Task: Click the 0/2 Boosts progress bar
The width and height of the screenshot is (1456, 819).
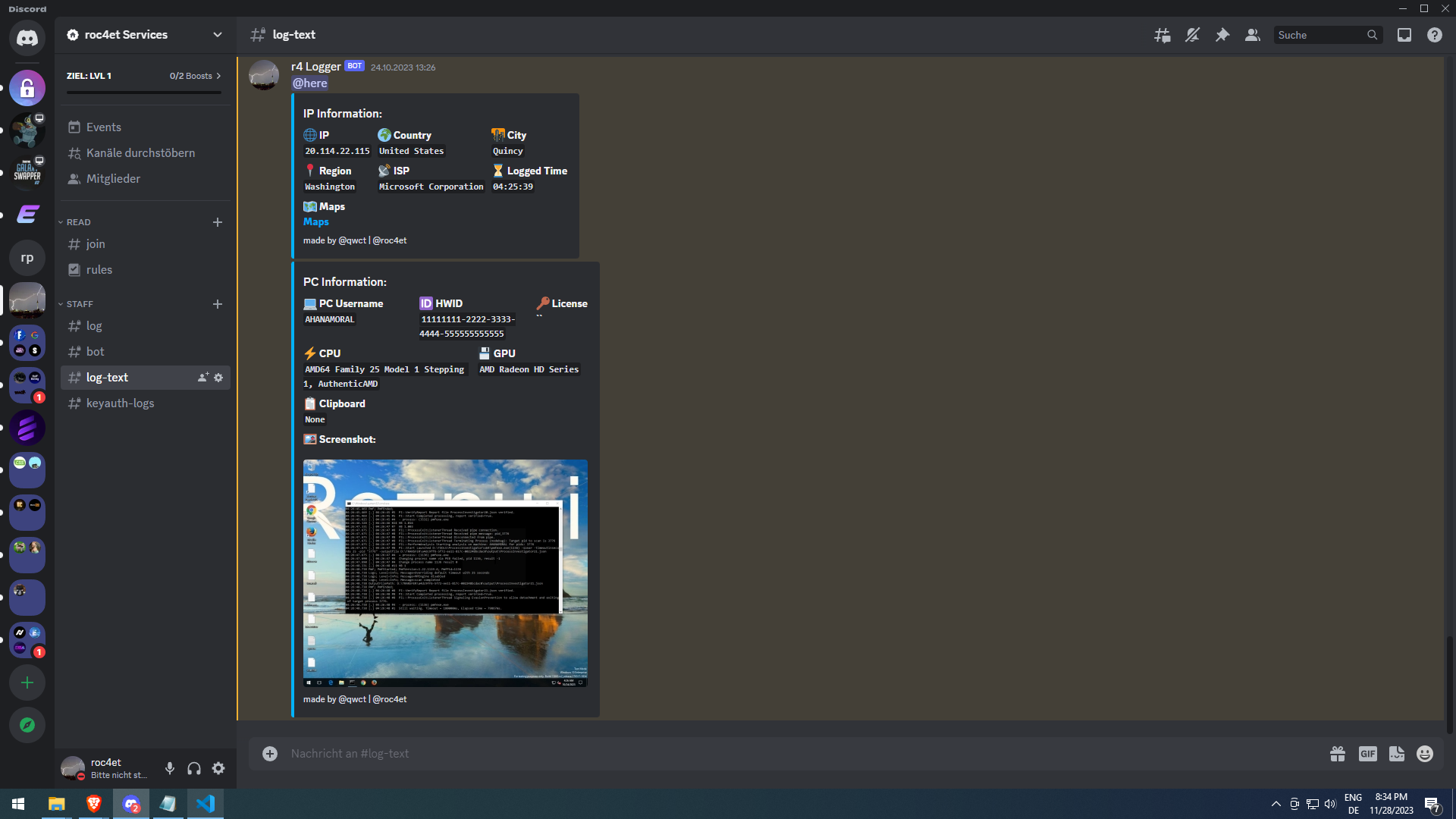Action: (144, 93)
